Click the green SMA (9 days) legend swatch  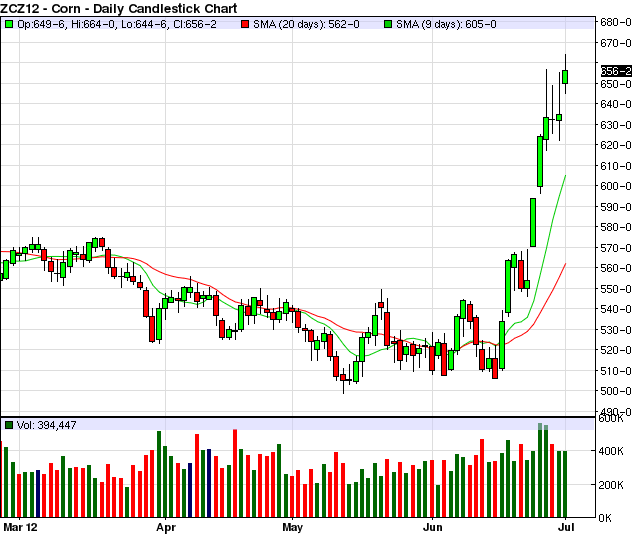pos(388,24)
